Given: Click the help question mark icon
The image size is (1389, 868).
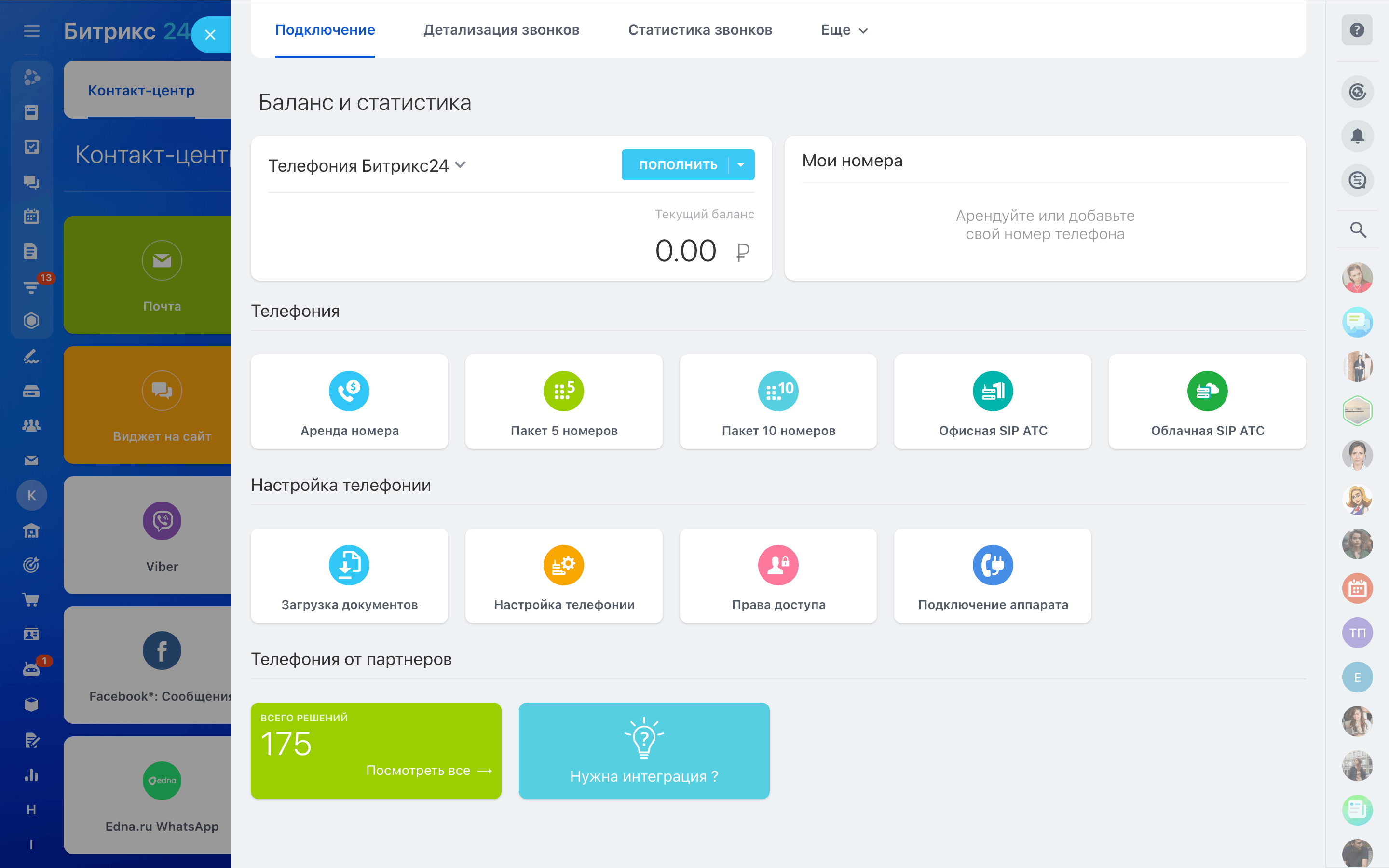Looking at the screenshot, I should pyautogui.click(x=1357, y=30).
